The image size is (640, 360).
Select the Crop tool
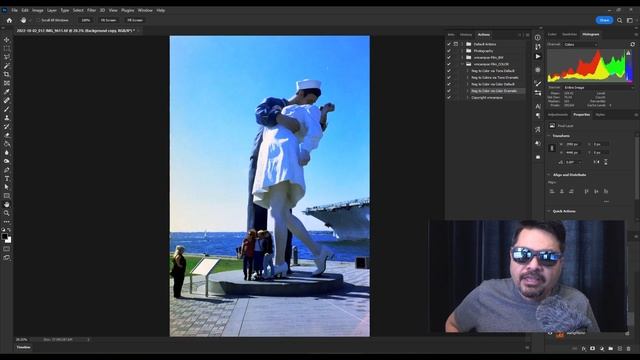click(7, 74)
